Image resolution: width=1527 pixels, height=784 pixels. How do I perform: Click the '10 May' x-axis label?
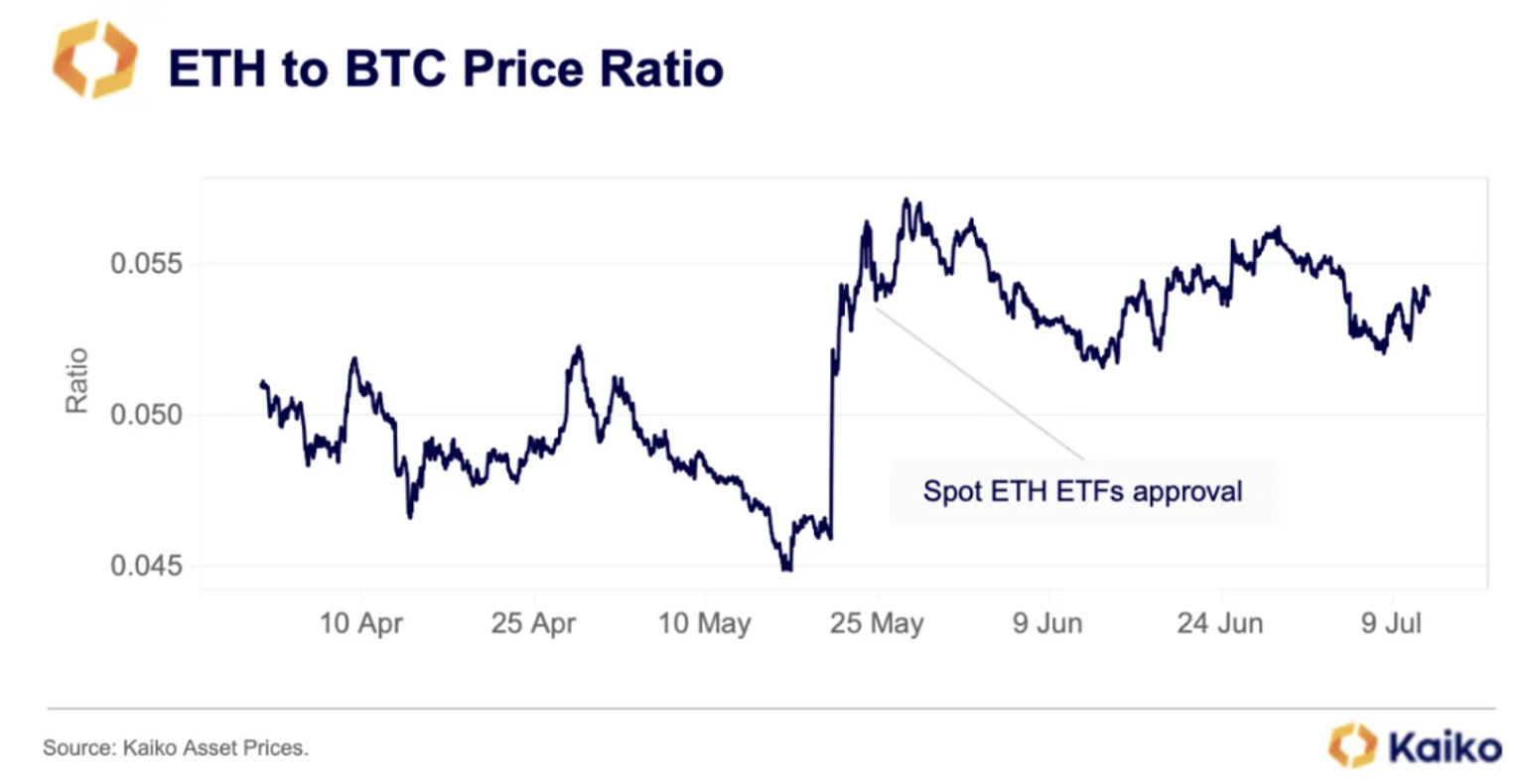(x=704, y=624)
